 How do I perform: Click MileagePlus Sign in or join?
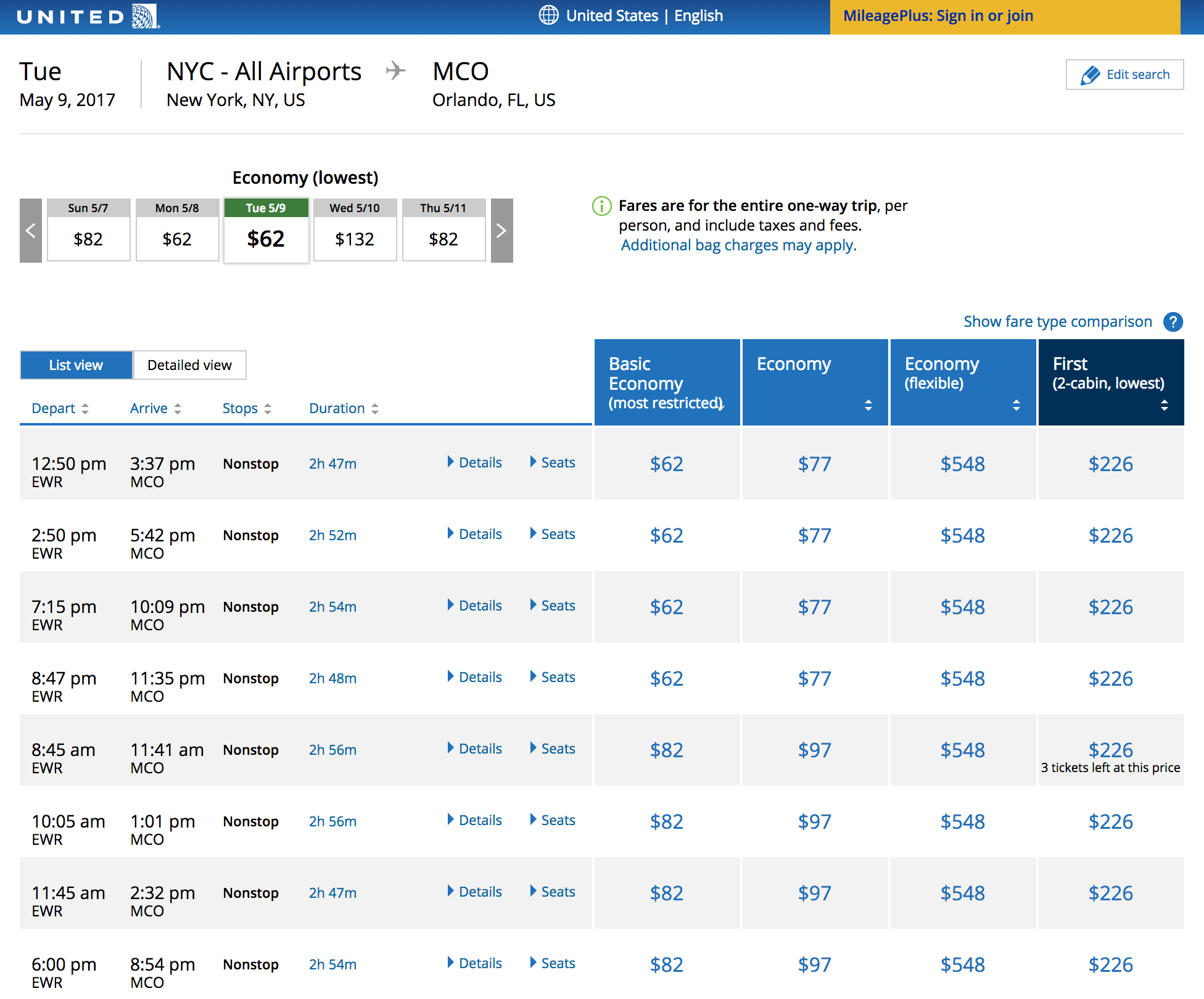tap(938, 16)
